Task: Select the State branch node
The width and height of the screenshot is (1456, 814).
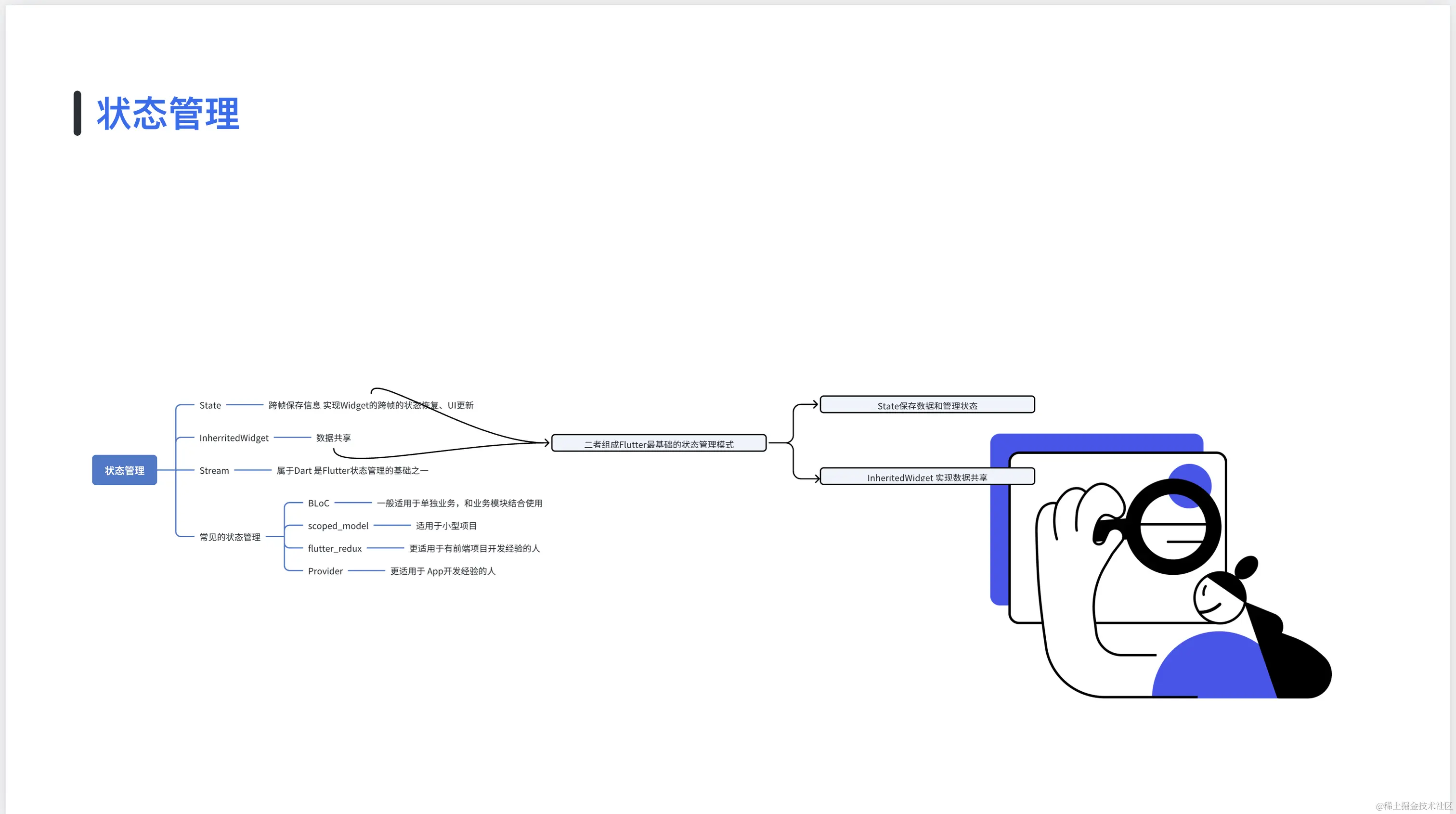Action: click(210, 405)
